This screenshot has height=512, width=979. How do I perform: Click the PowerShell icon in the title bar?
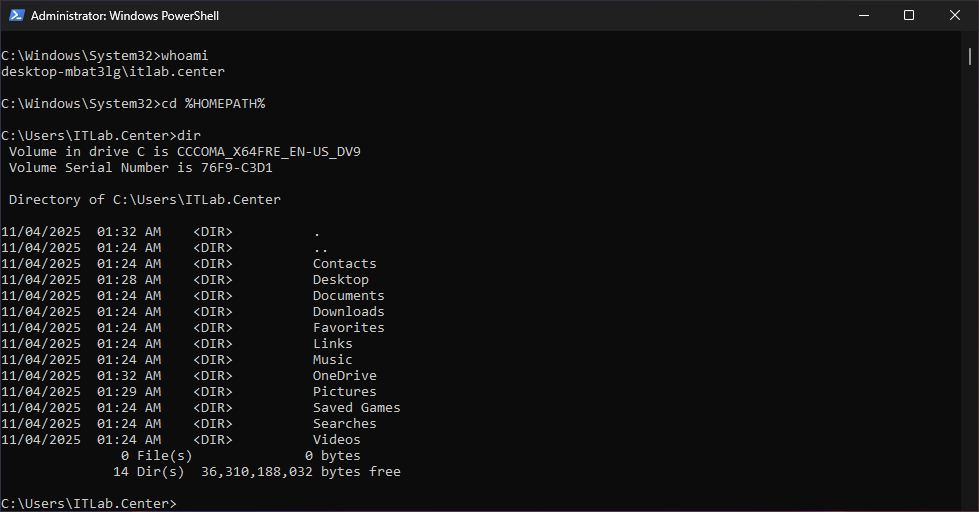click(16, 16)
